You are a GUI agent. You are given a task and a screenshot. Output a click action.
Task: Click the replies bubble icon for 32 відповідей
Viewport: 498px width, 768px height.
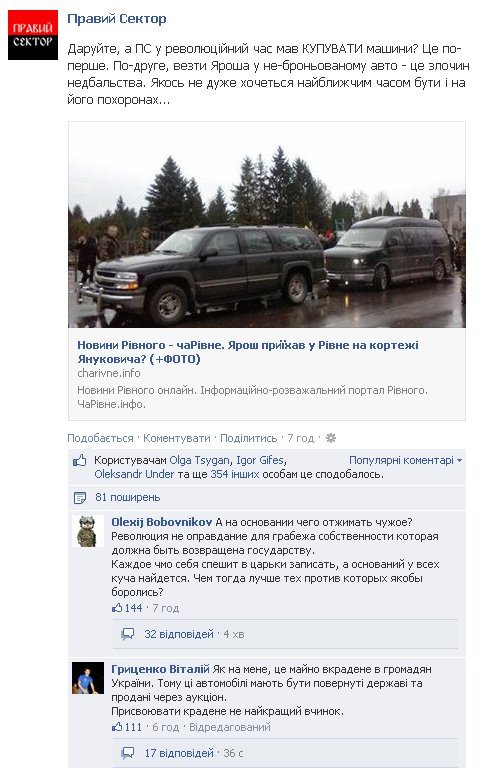[x=128, y=634]
